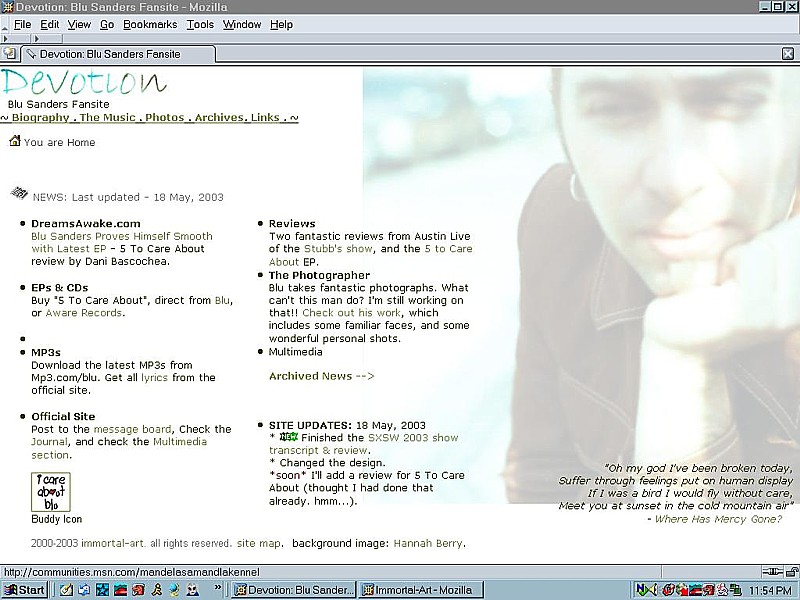
Task: Go to The Music section
Action: click(107, 117)
